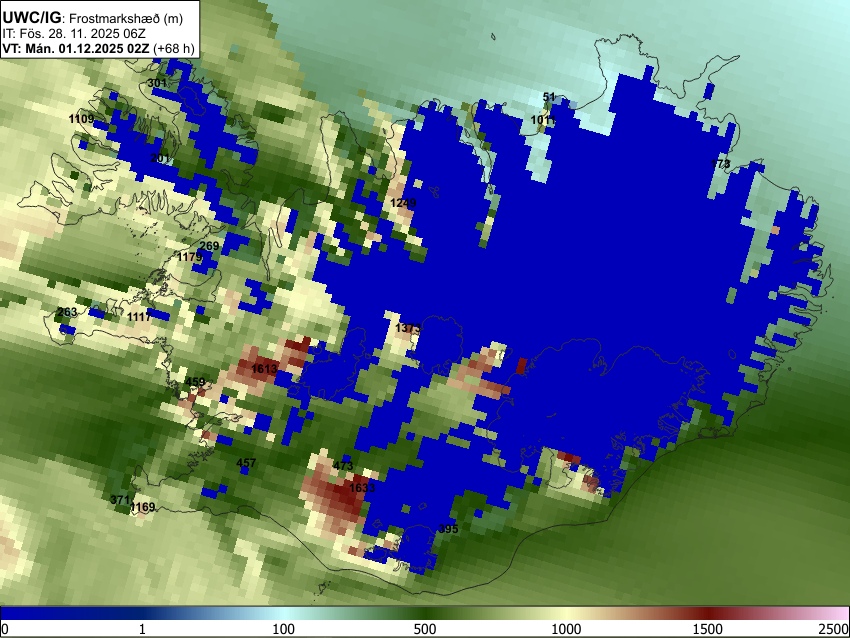850x638 pixels.
Task: Click the map value "301"
Action: pyautogui.click(x=157, y=83)
